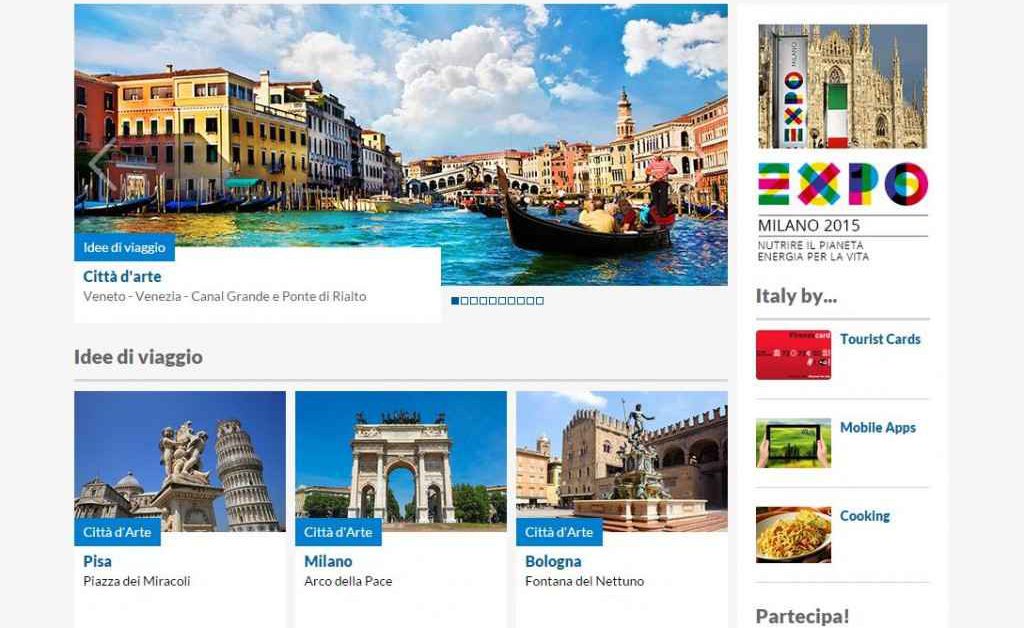Open the Pisa travel idea title
Viewport: 1024px width, 628px height.
[97, 561]
